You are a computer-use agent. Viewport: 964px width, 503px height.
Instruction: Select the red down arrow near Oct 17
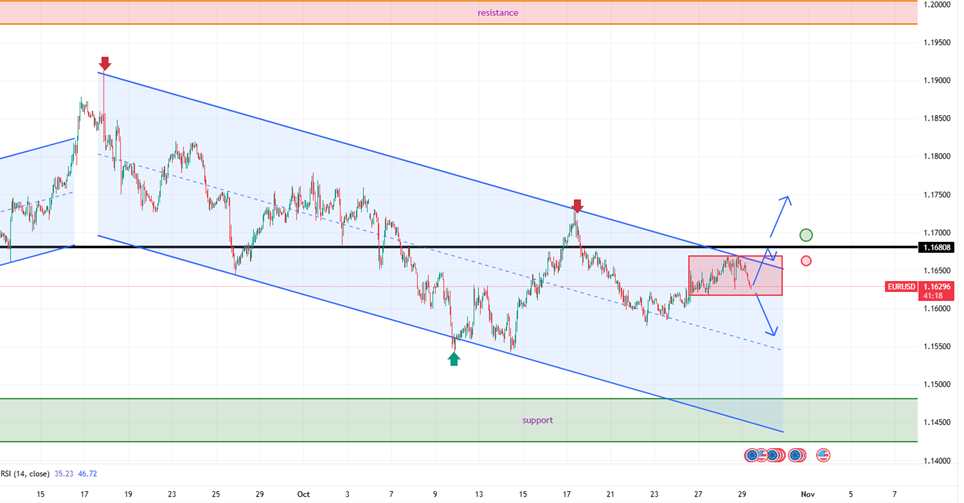point(577,206)
